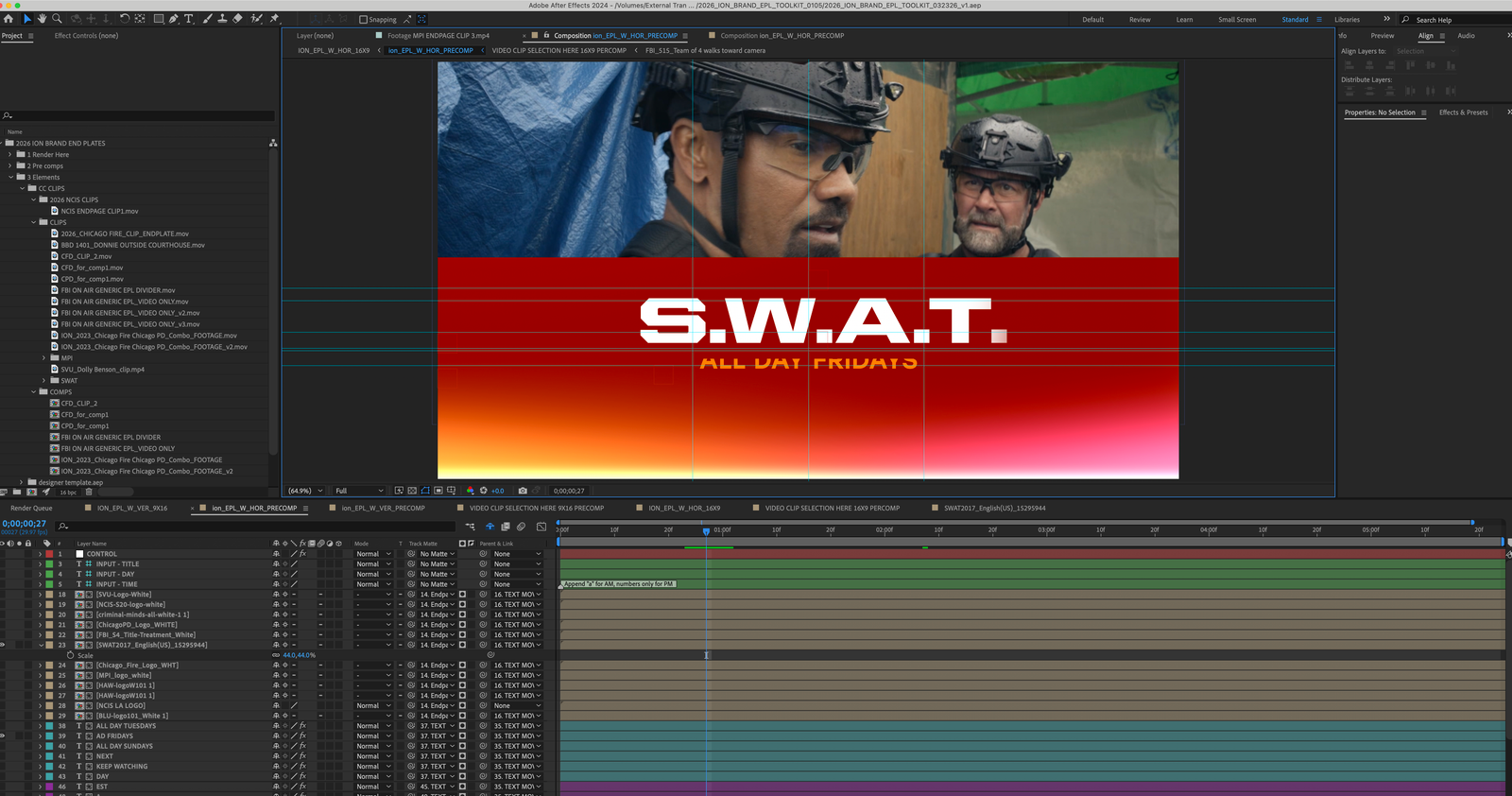Select the Horizontal Type tool
Image resolution: width=1512 pixels, height=796 pixels.
point(188,19)
